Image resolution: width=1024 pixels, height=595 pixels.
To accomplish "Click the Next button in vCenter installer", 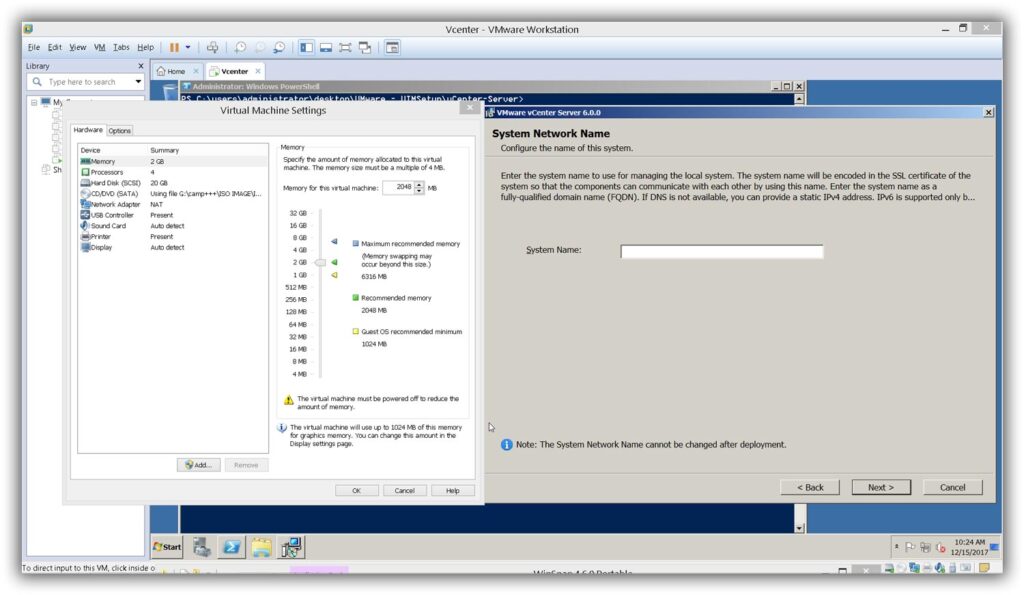I will click(881, 487).
